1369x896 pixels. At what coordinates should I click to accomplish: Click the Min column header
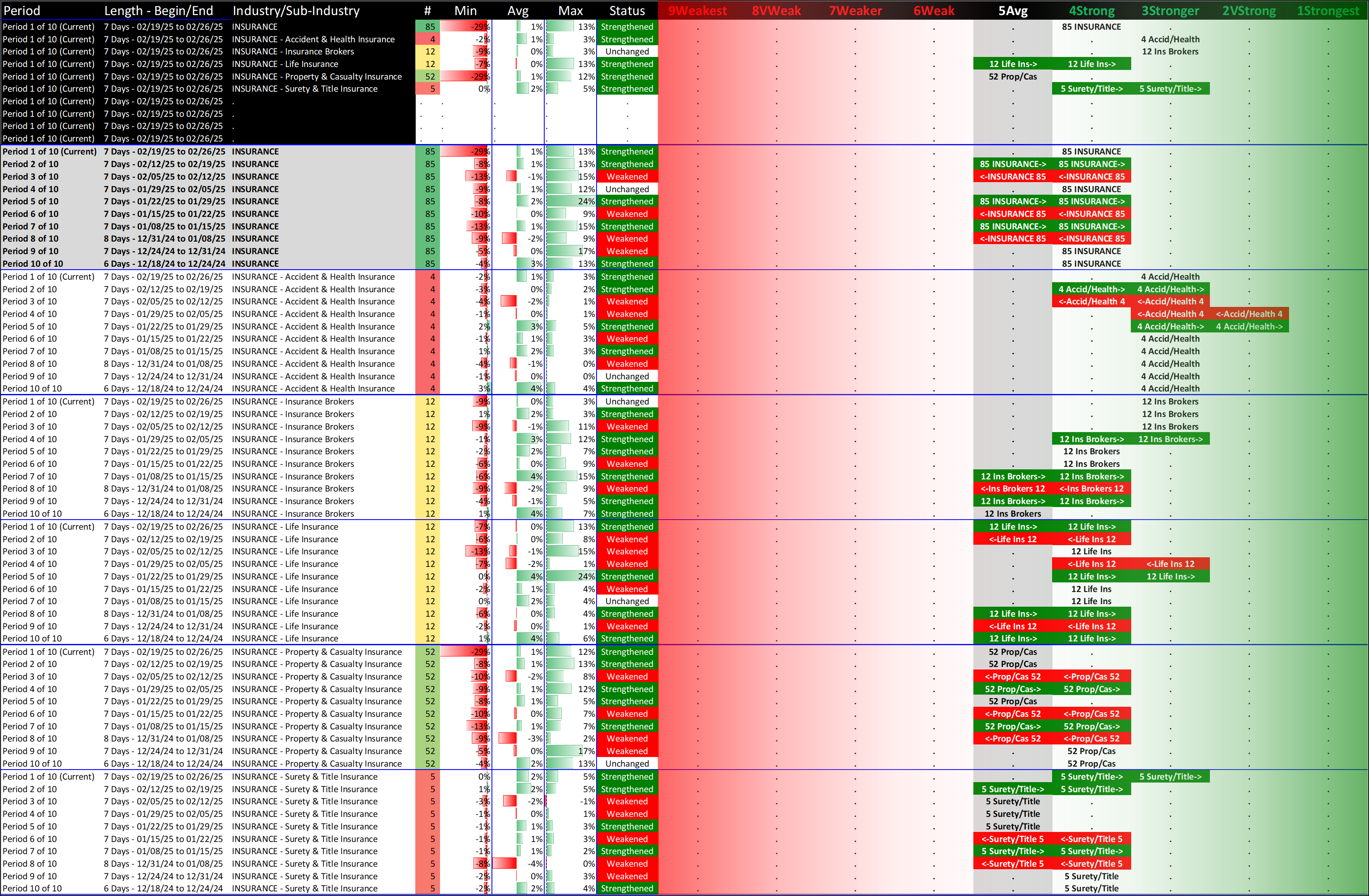[x=465, y=10]
